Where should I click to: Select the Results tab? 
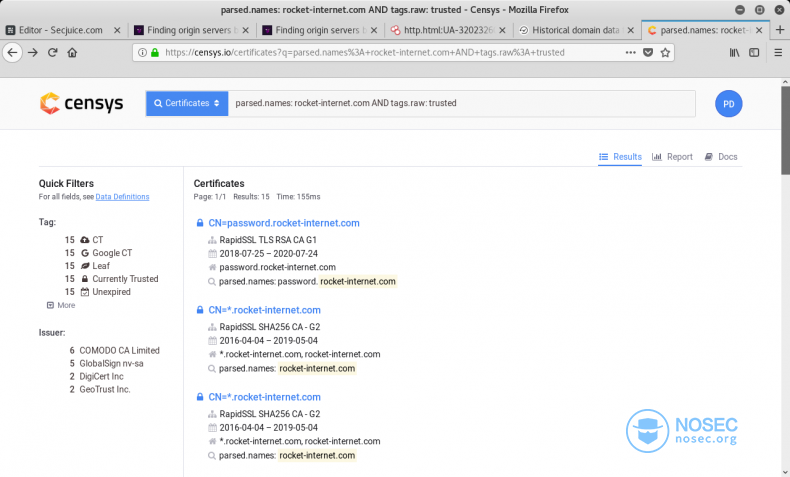click(620, 157)
